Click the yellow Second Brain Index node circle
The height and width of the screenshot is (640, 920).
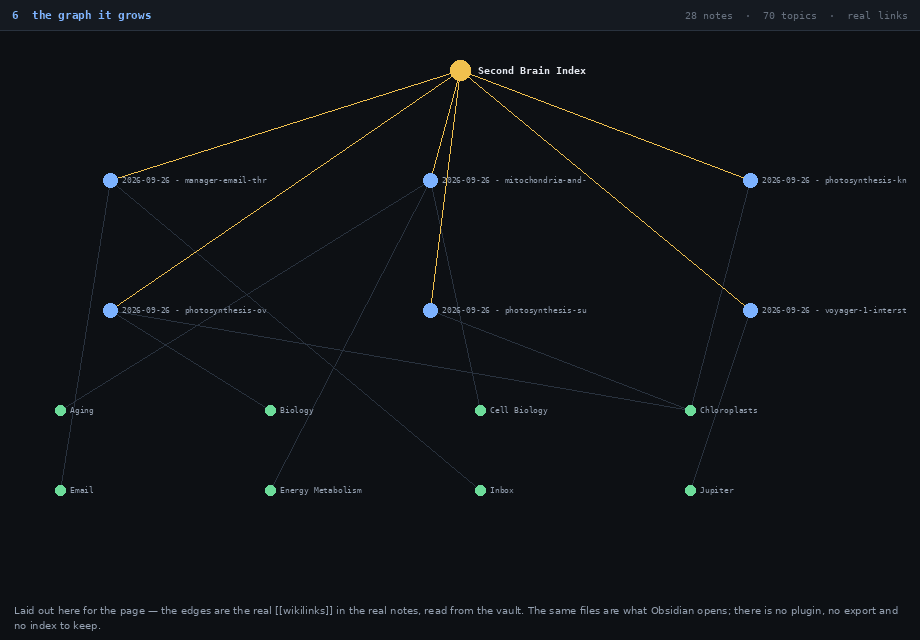[x=461, y=70]
